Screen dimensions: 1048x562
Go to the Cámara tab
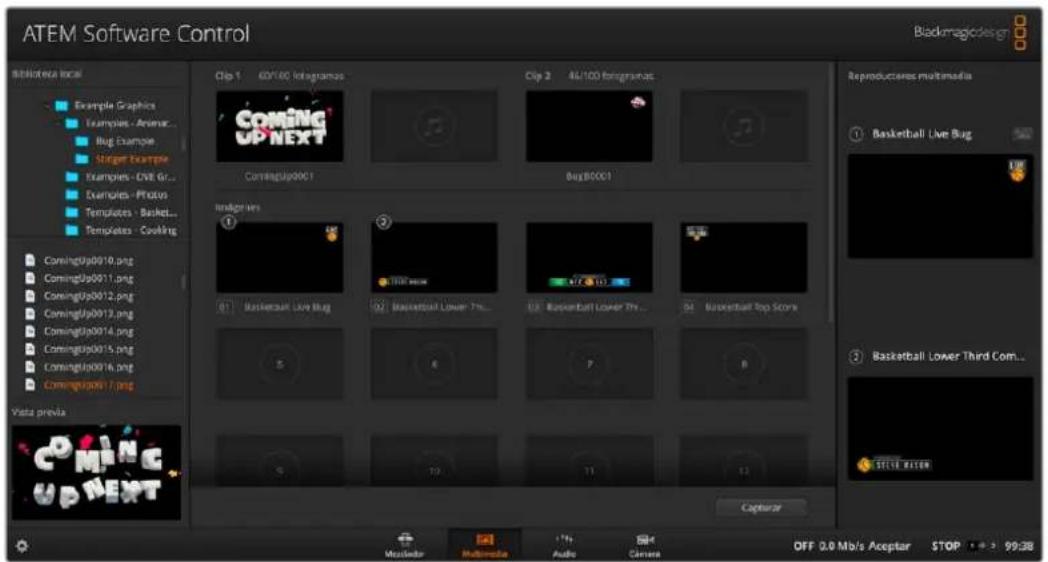(x=644, y=545)
